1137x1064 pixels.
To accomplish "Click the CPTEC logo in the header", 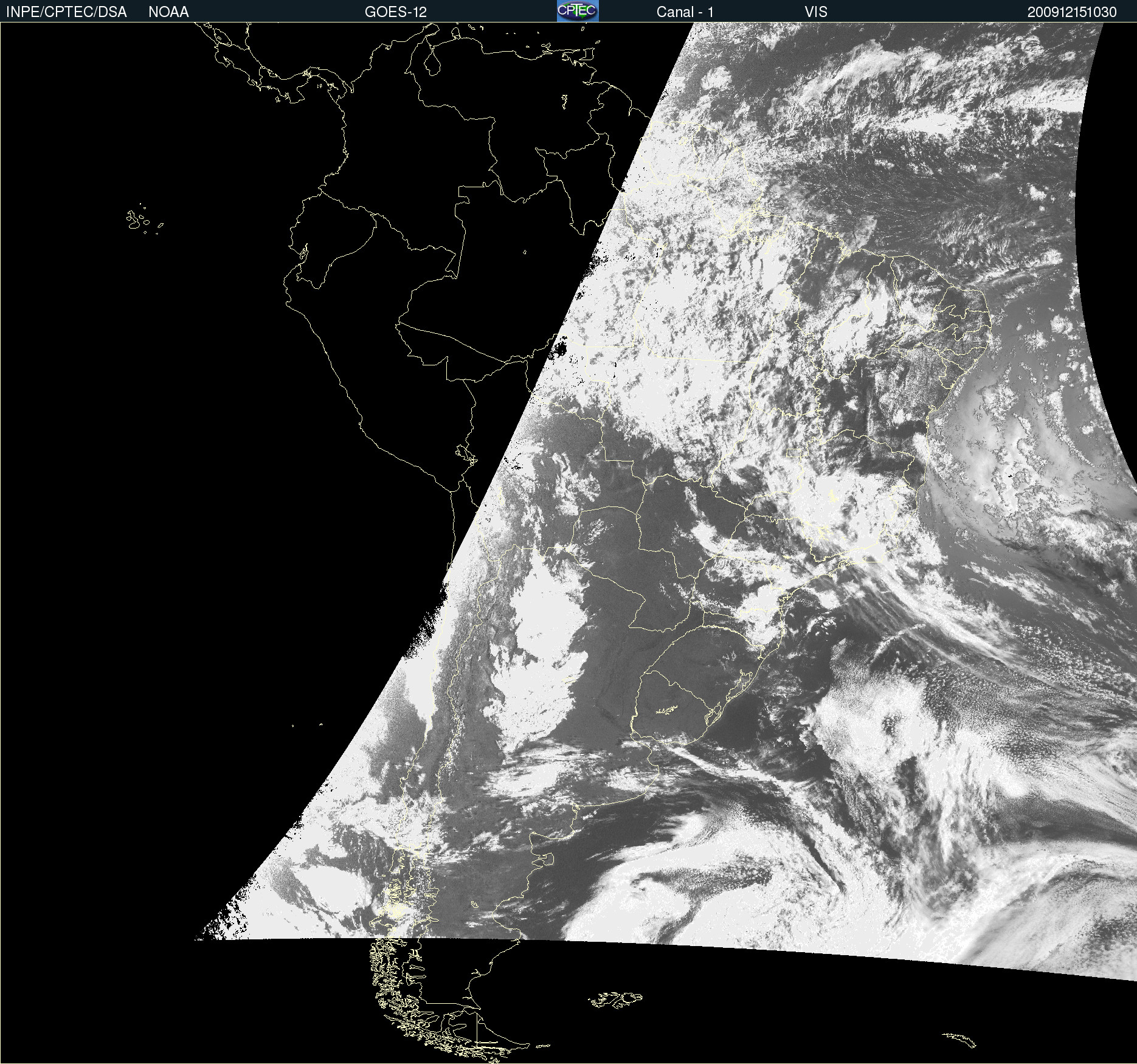I will click(578, 11).
